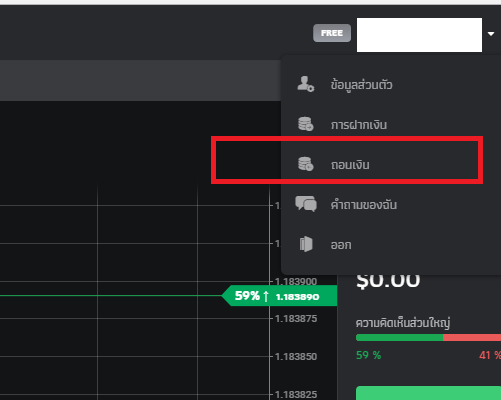
Task: Open ข้อมูลส่วนตัว menu entry
Action: pyautogui.click(x=361, y=85)
